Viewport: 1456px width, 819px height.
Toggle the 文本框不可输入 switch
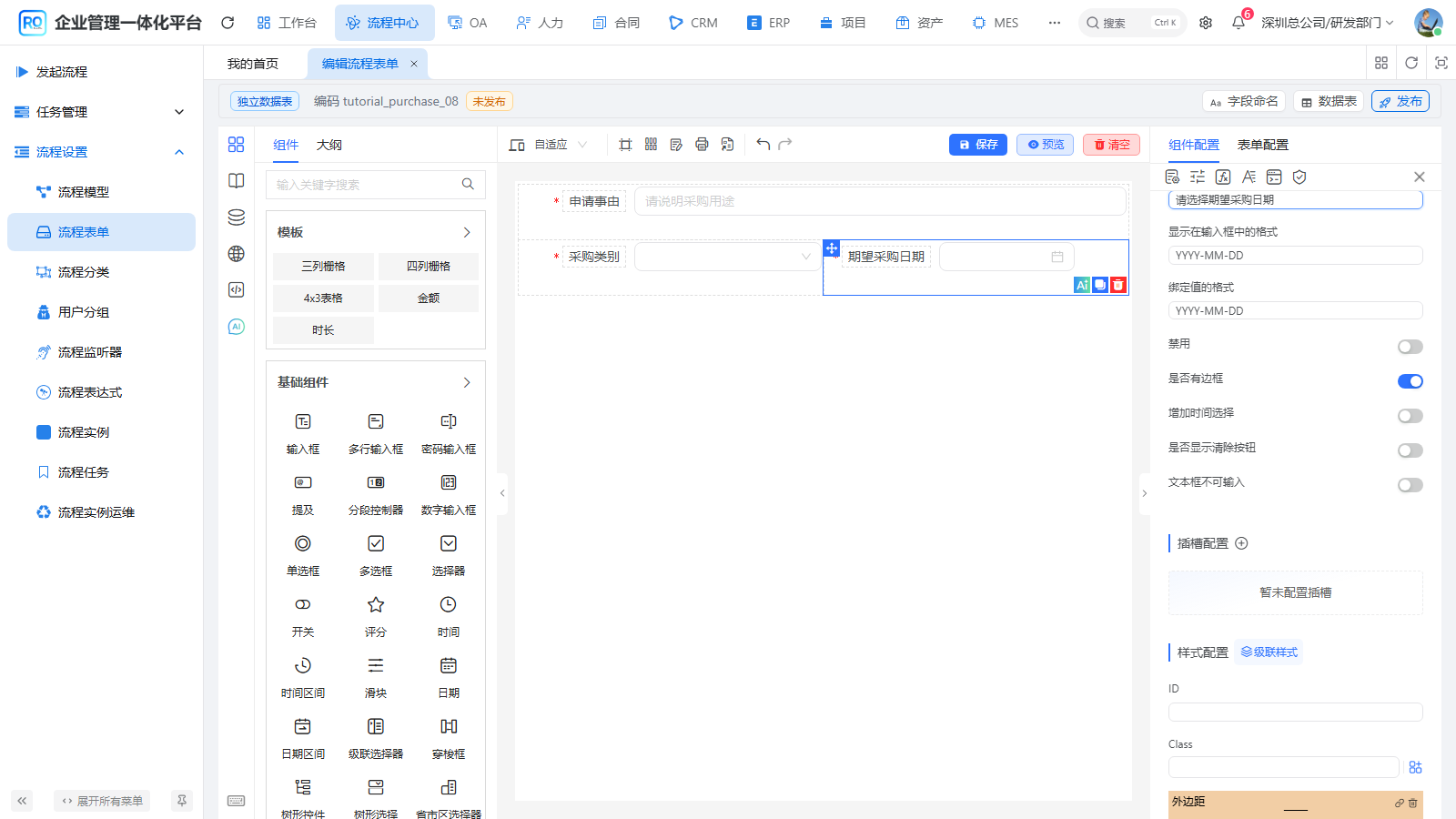coord(1410,485)
